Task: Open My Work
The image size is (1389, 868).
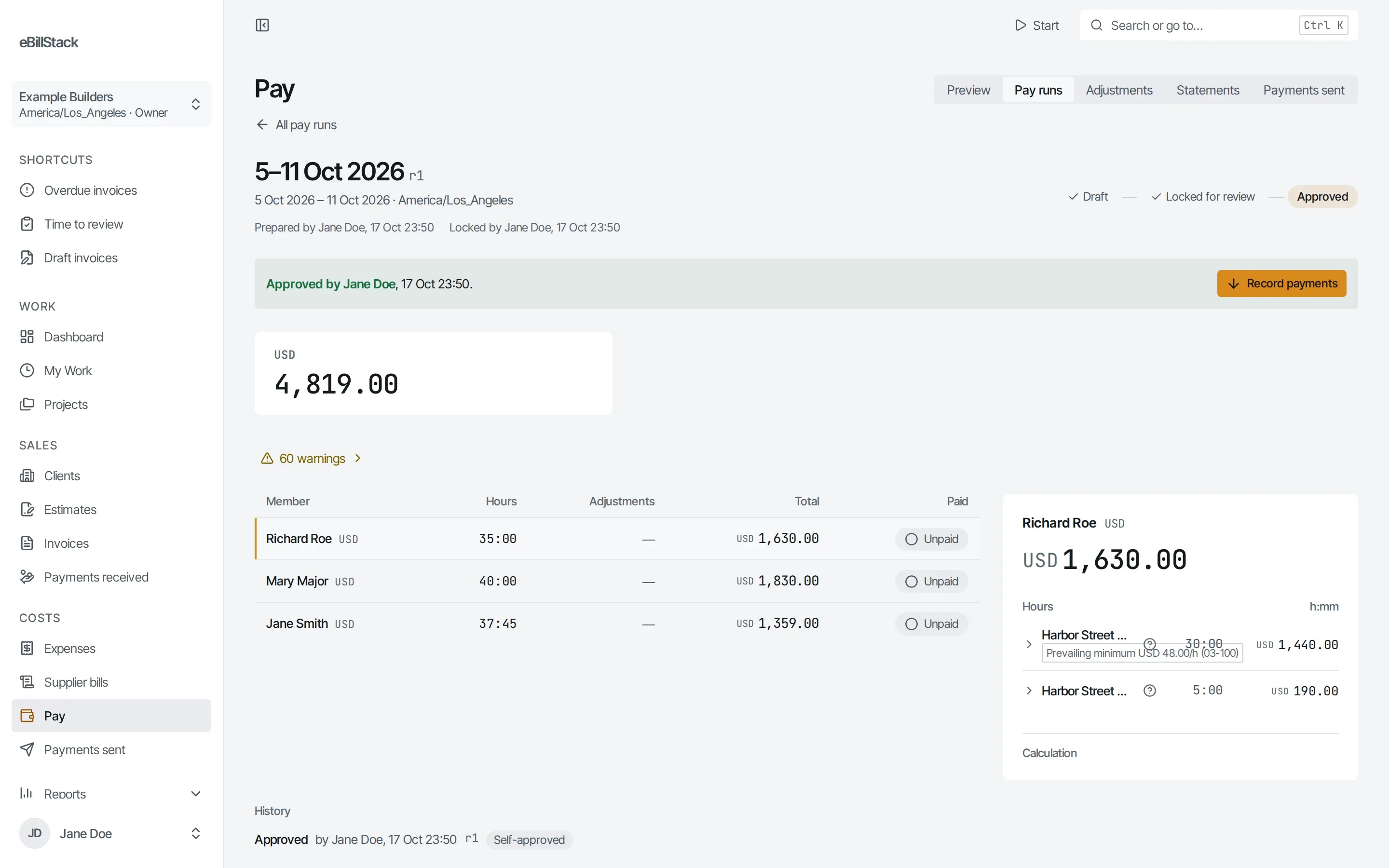Action: click(x=111, y=371)
